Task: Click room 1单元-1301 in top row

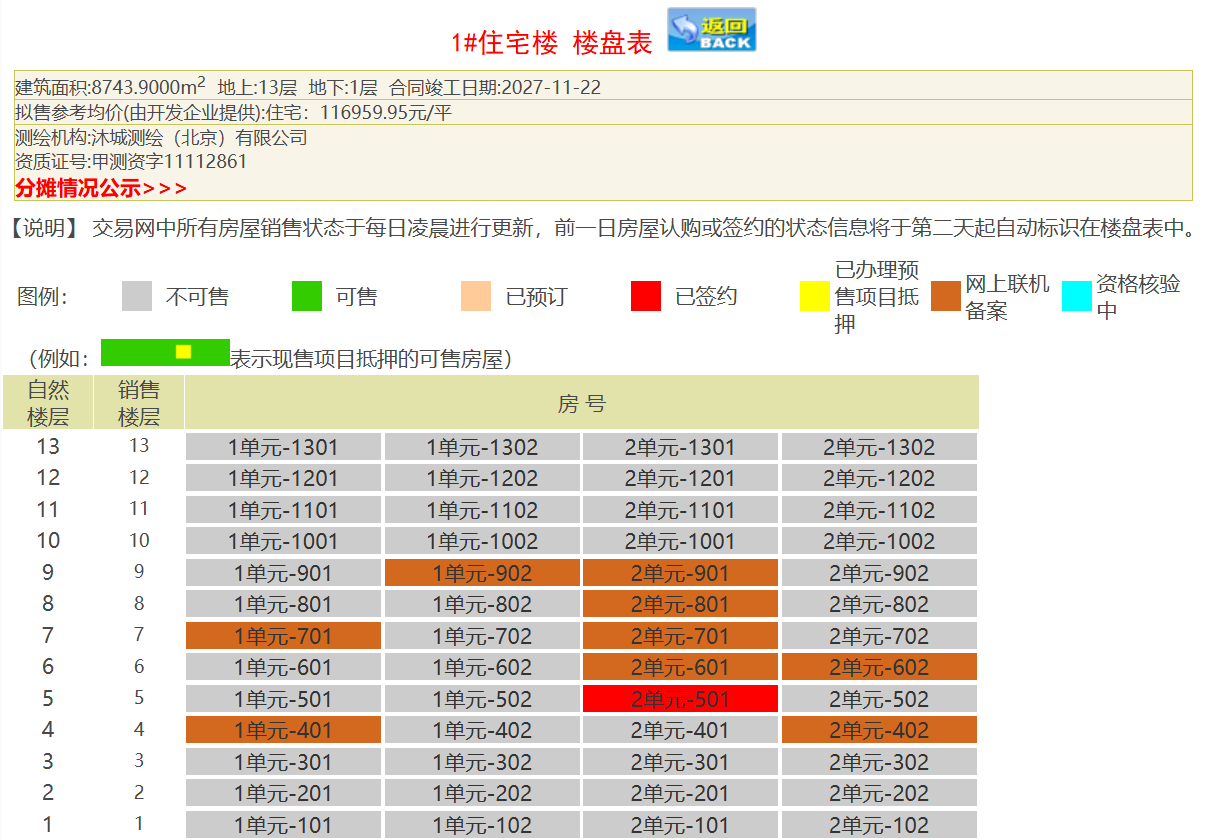Action: tap(283, 447)
